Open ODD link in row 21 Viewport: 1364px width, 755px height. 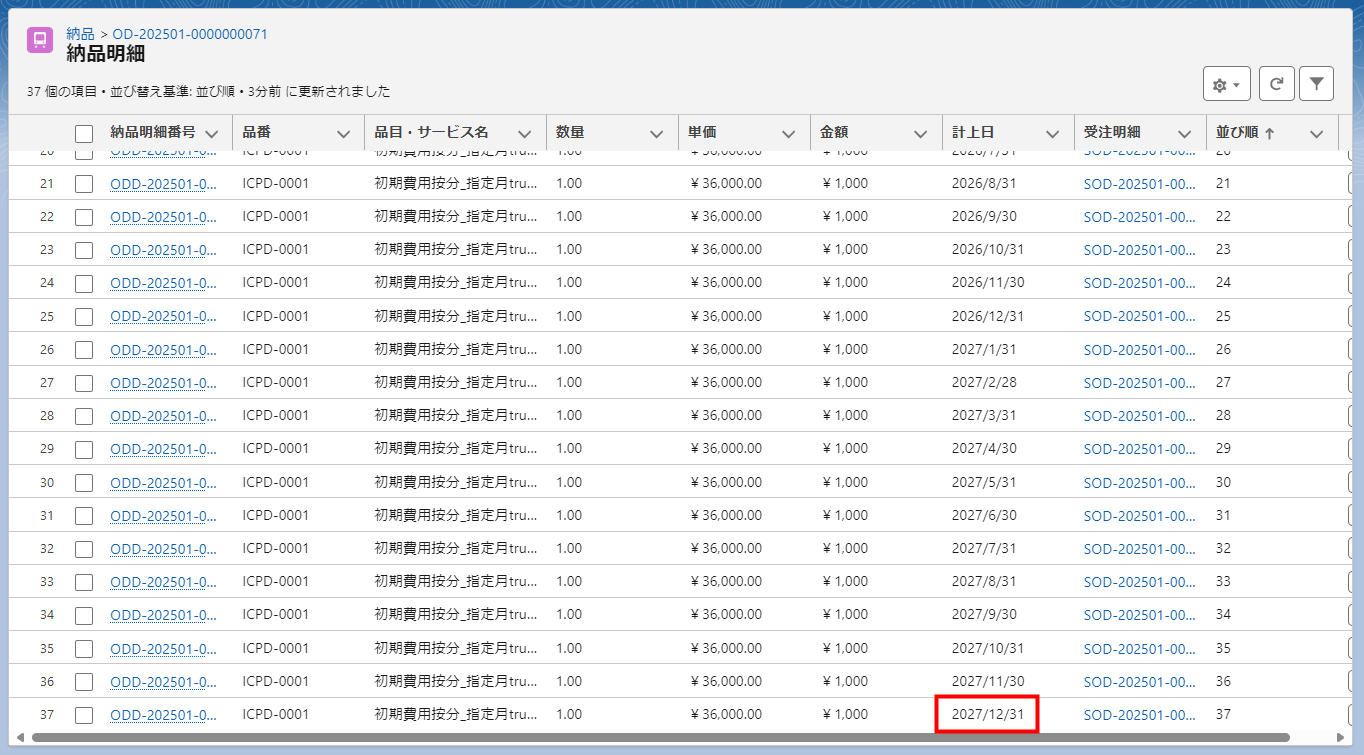click(x=163, y=184)
